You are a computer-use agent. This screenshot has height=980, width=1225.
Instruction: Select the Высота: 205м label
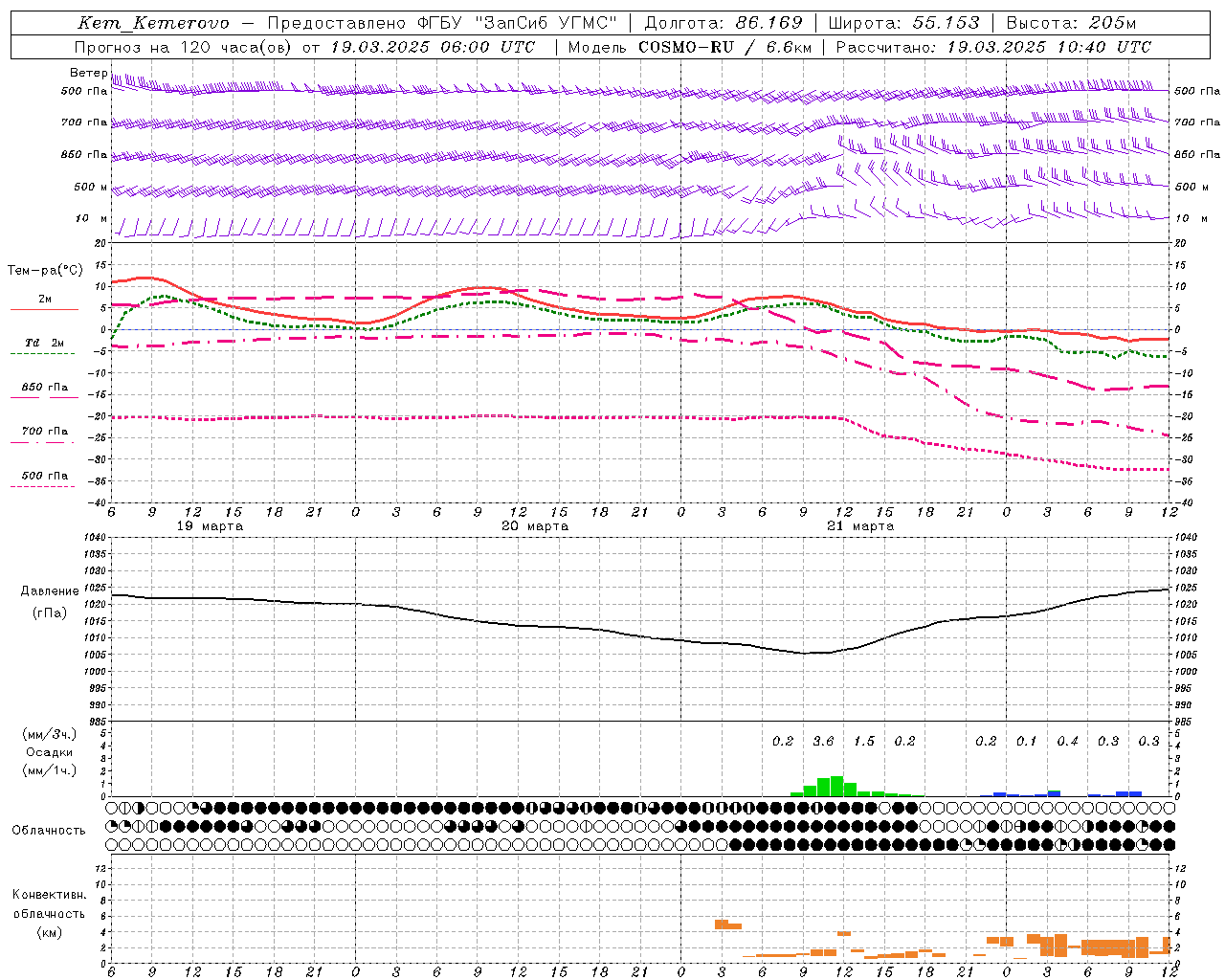[1072, 23]
